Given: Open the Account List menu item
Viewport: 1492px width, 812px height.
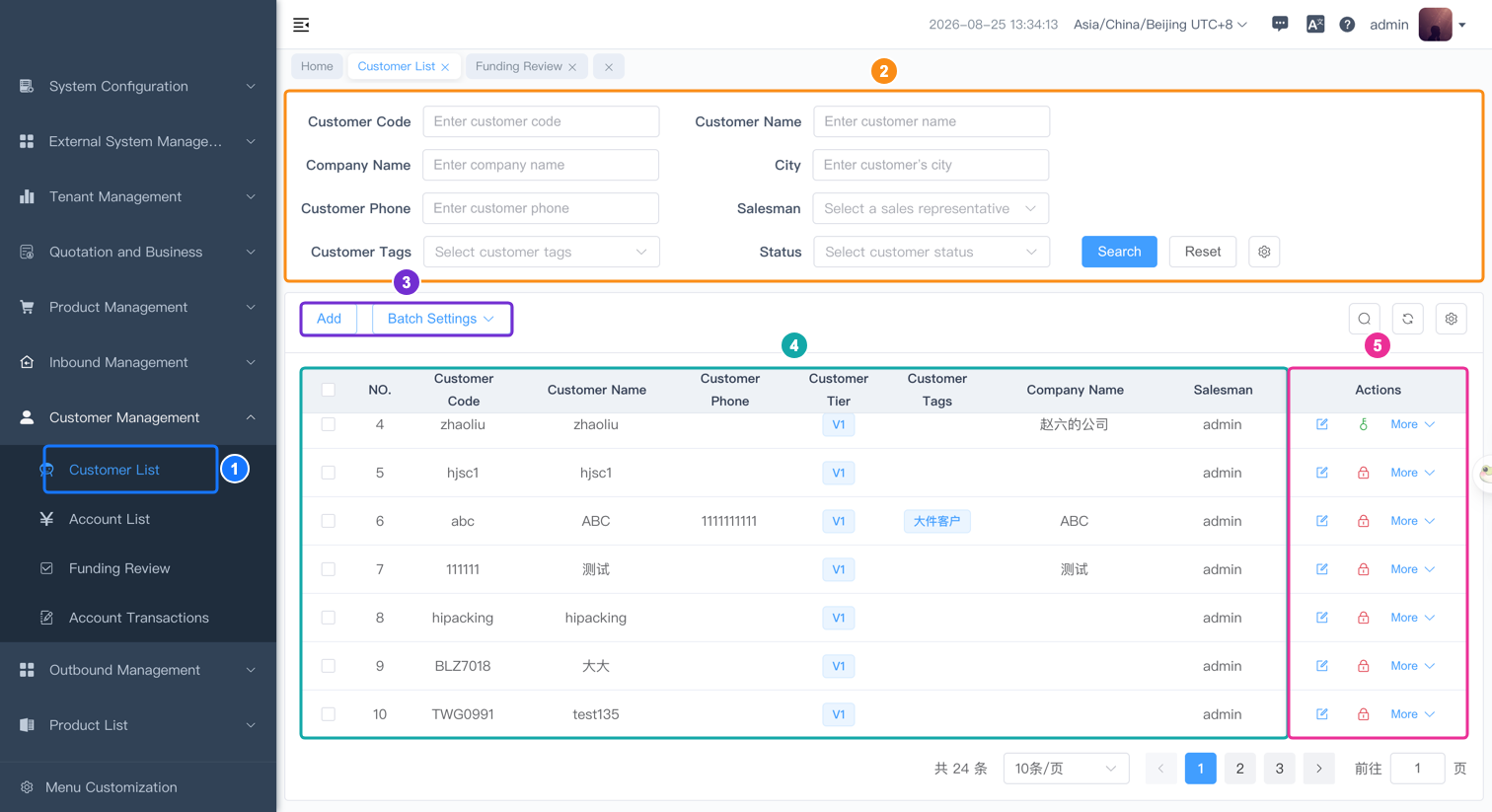Looking at the screenshot, I should tap(138, 519).
